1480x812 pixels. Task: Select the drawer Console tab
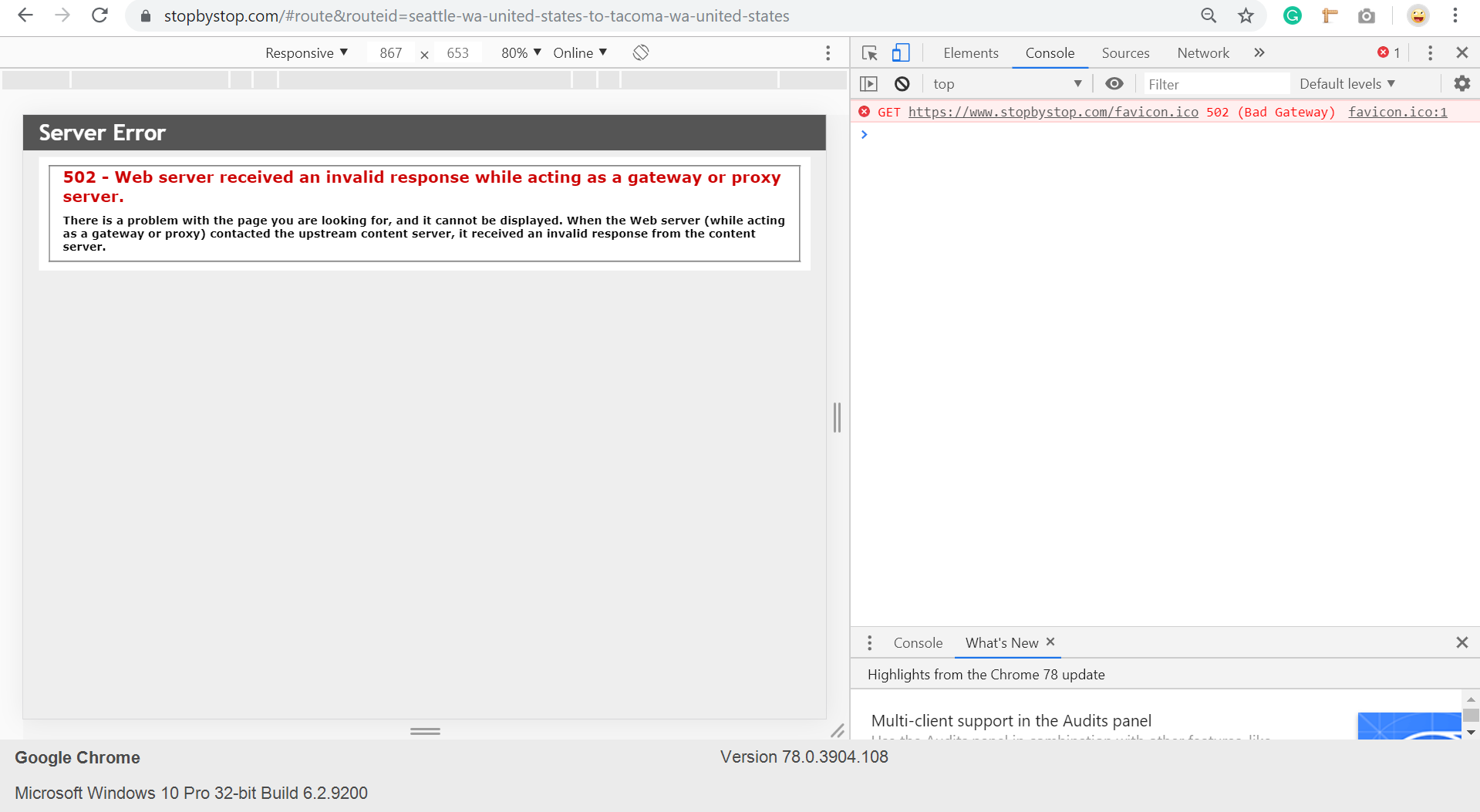[x=918, y=642]
